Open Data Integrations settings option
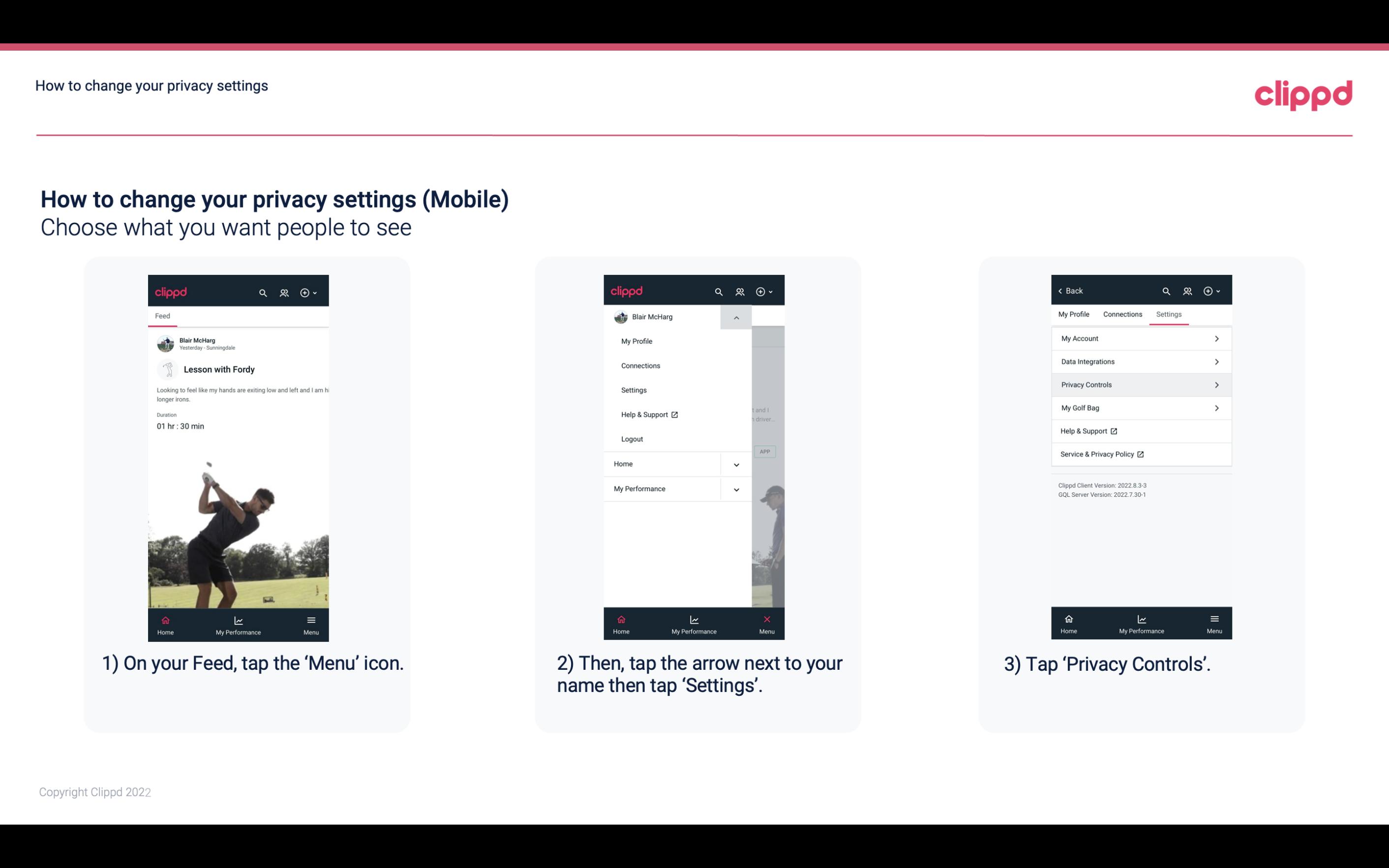Viewport: 1389px width, 868px height. tap(1140, 361)
